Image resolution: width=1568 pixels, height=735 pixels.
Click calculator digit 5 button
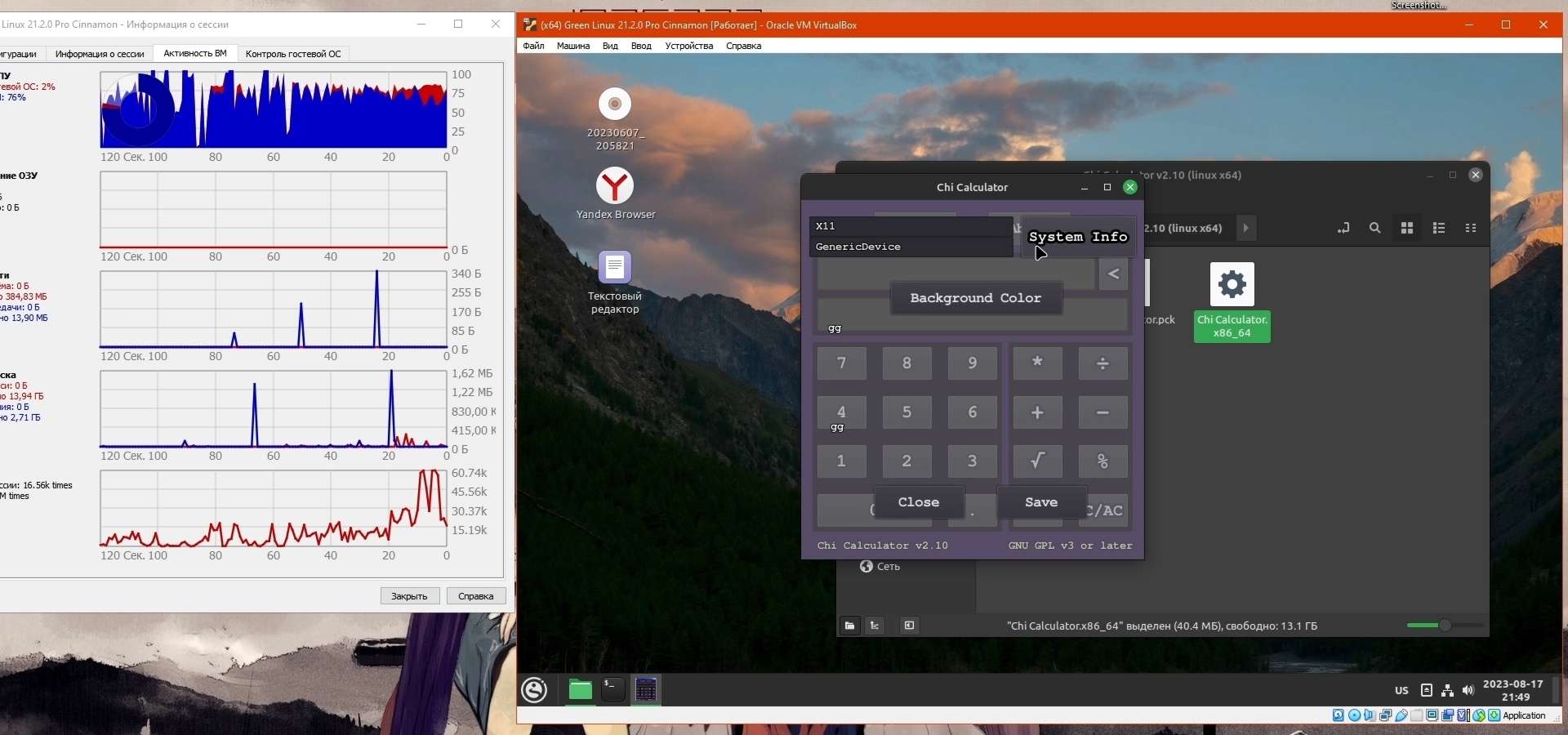[x=906, y=412]
